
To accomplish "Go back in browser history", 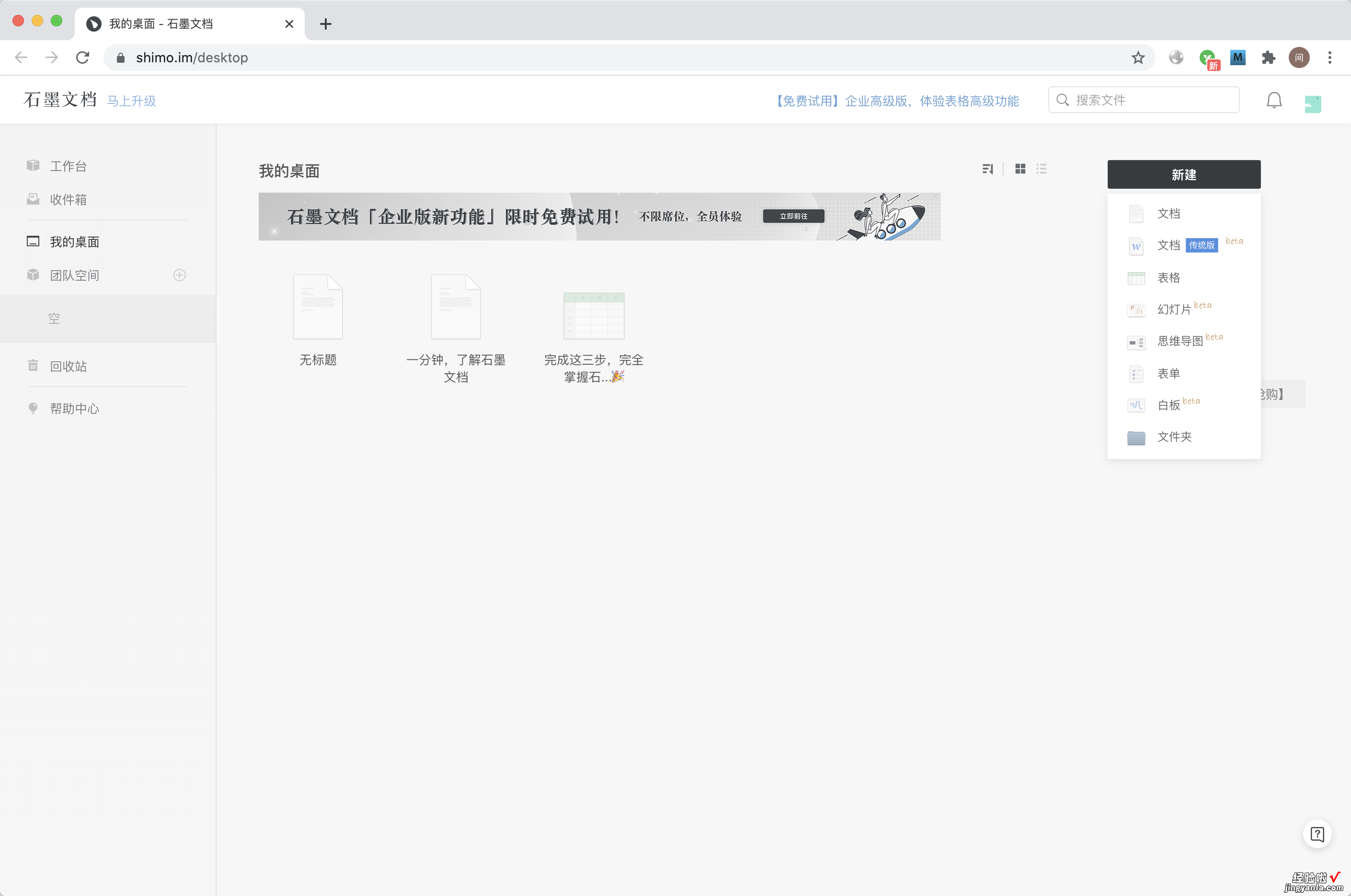I will 21,57.
